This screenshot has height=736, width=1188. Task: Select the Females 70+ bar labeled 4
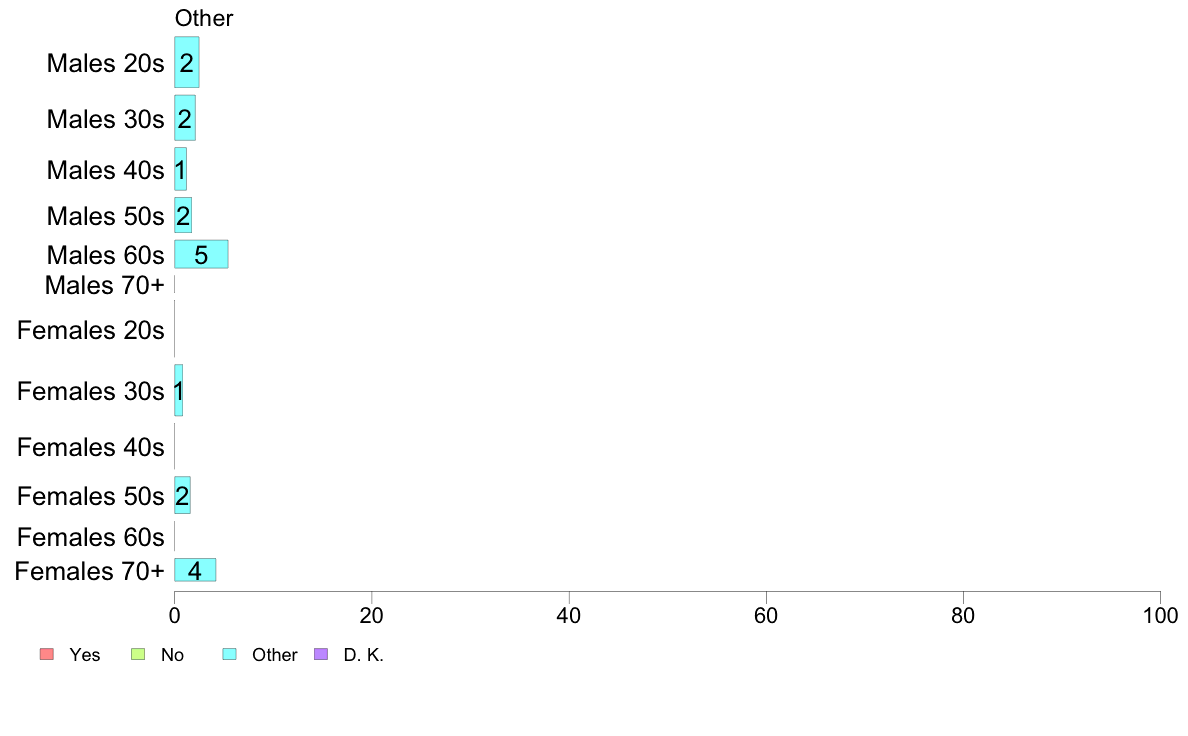pyautogui.click(x=195, y=570)
